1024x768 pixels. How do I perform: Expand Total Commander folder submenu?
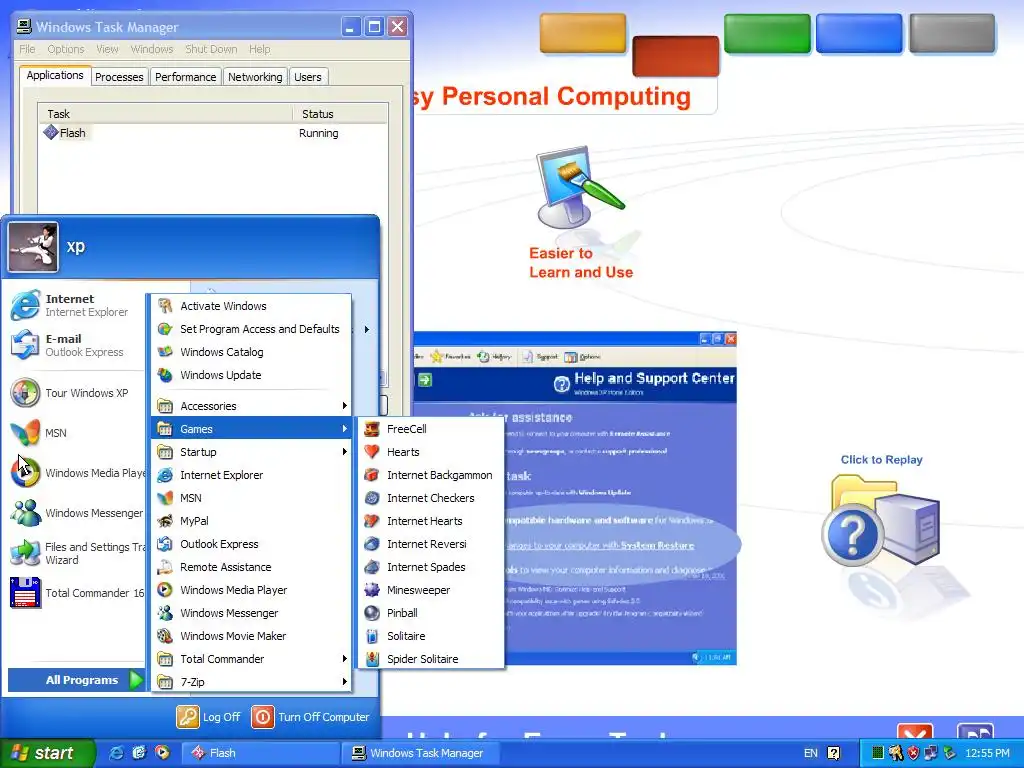point(251,659)
